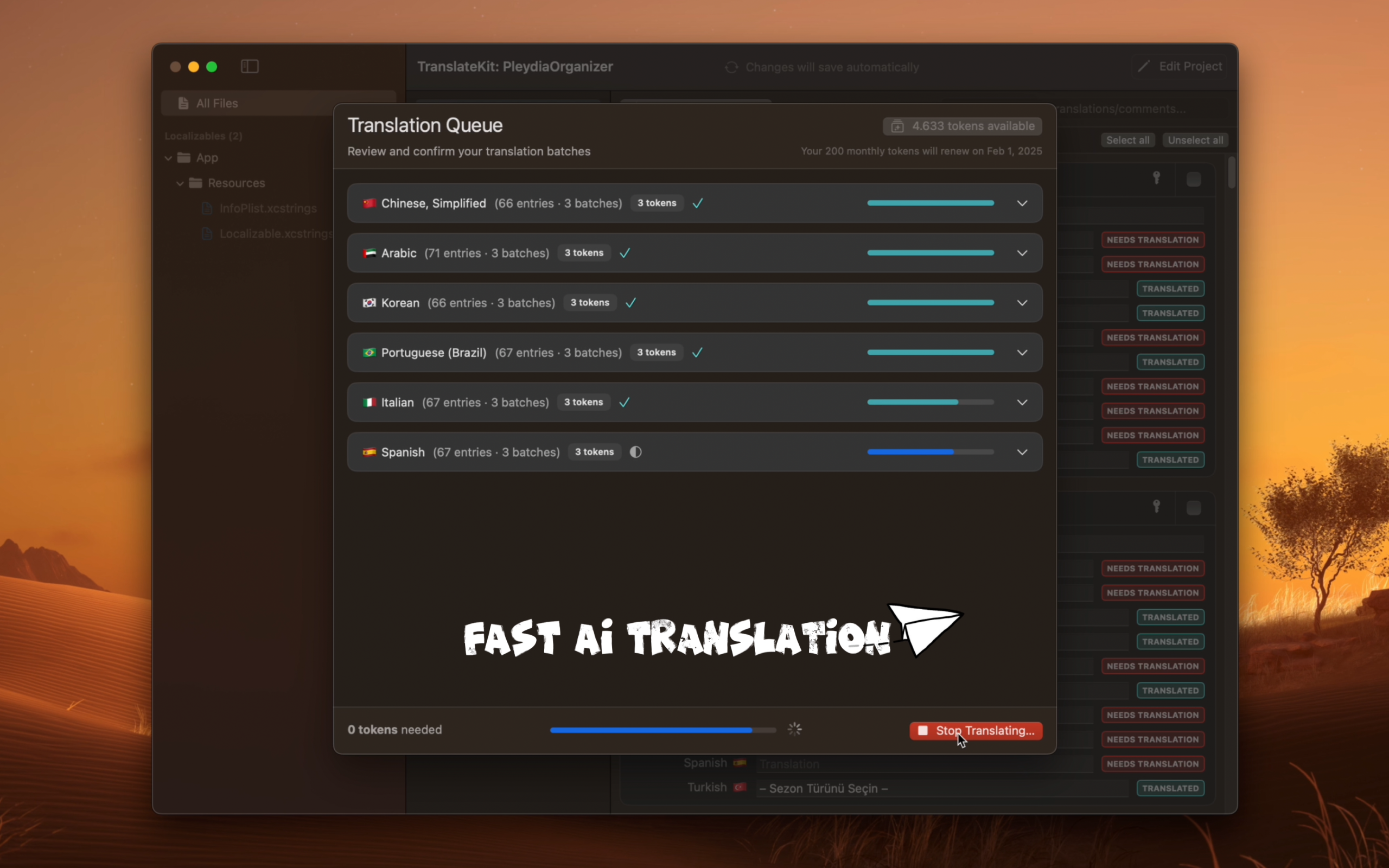
Task: Expand the Italian batch details chevron
Action: click(1022, 403)
